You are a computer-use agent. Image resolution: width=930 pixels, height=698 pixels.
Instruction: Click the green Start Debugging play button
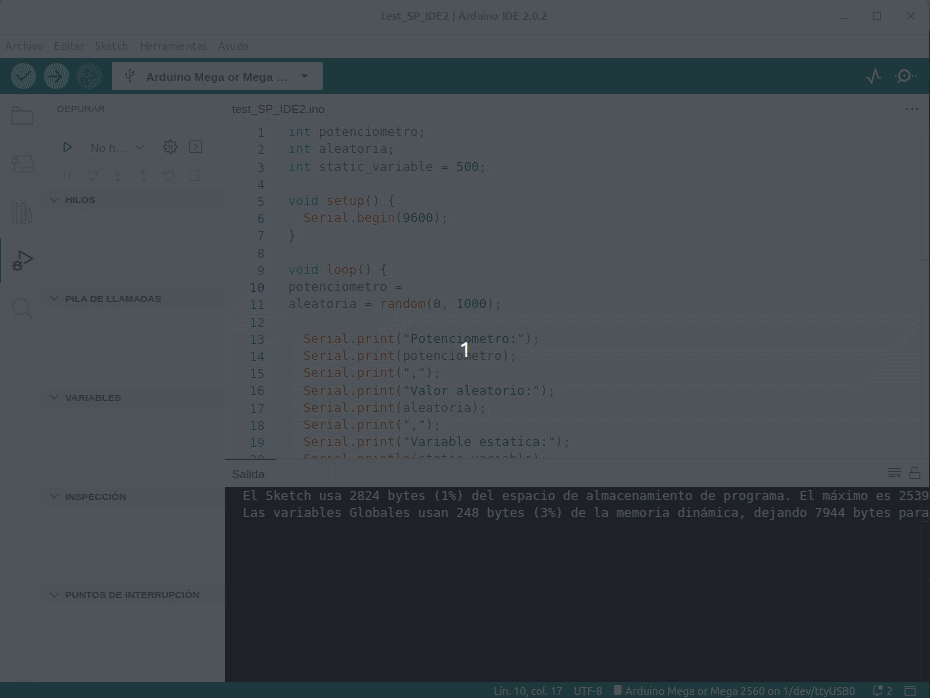(67, 147)
